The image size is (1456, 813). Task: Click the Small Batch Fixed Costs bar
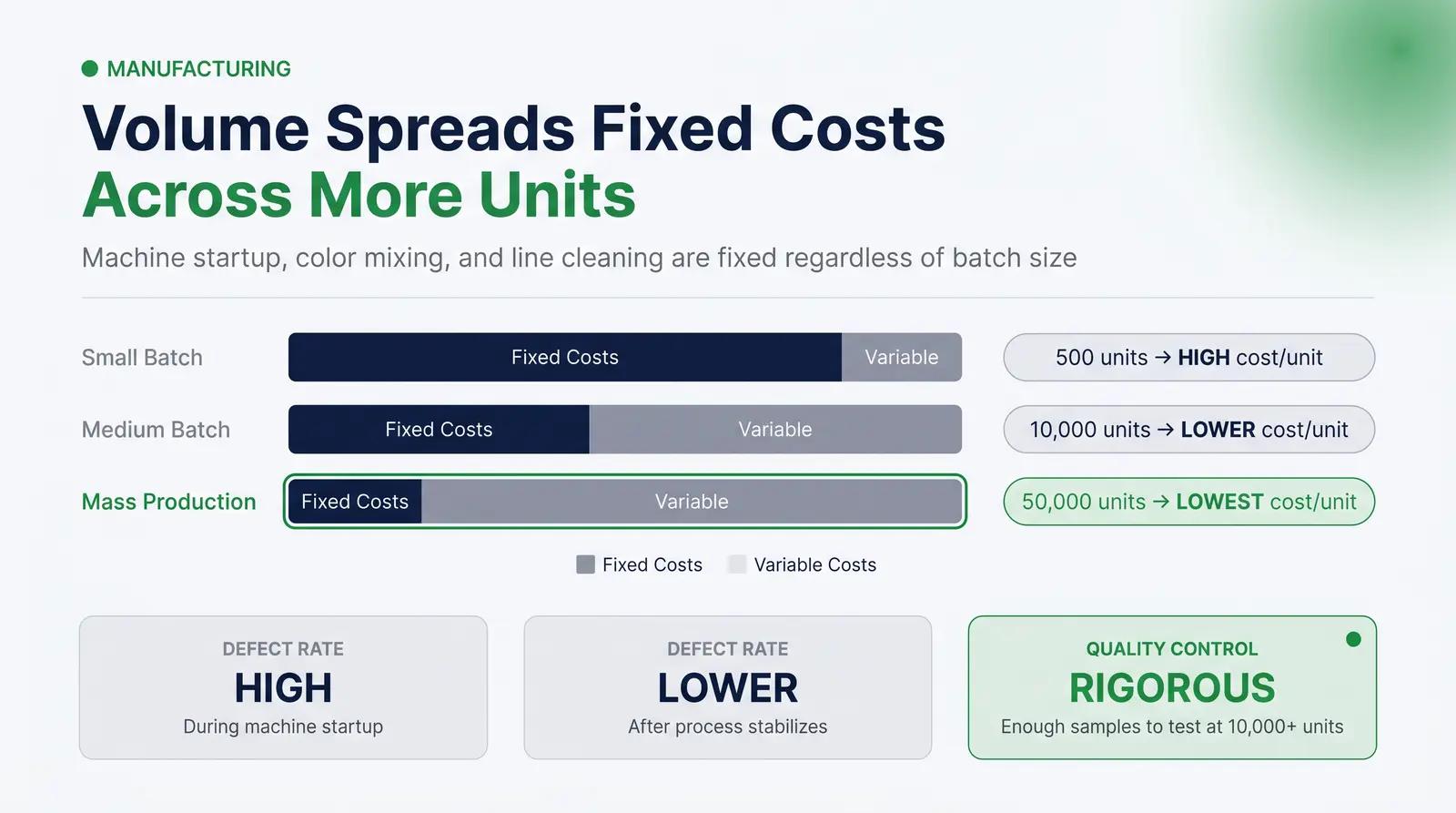(x=565, y=357)
